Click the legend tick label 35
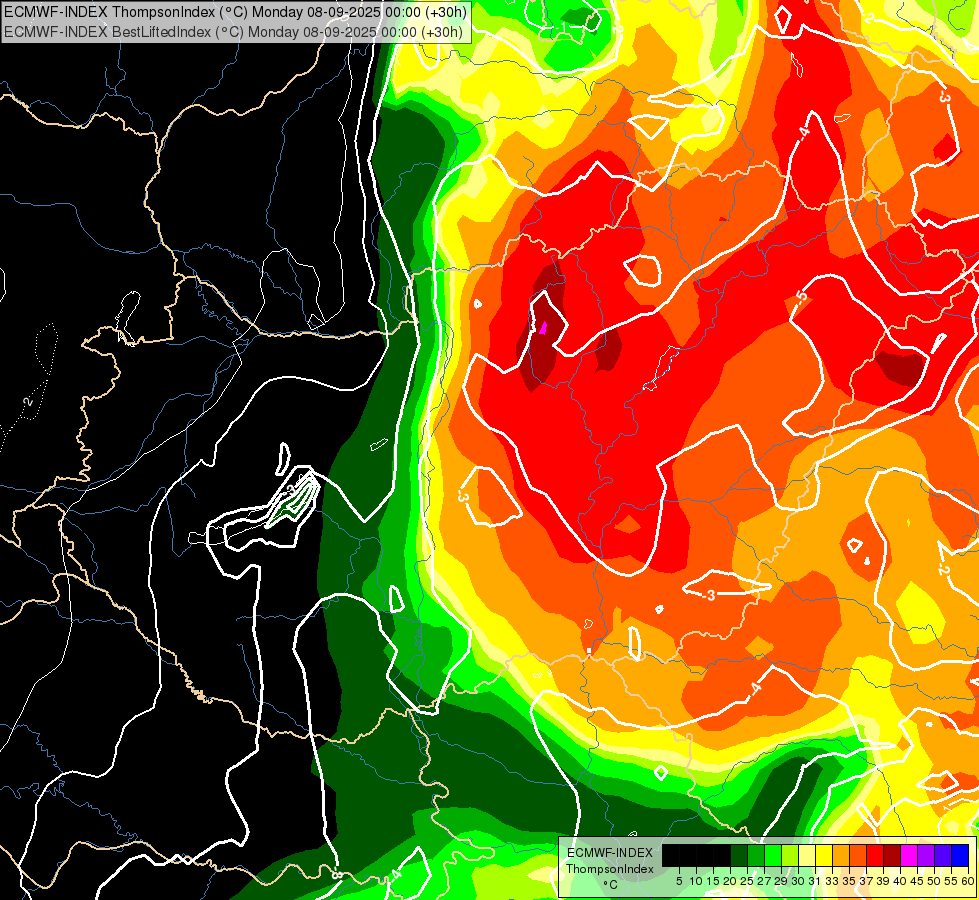Viewport: 979px width, 900px height. point(850,881)
